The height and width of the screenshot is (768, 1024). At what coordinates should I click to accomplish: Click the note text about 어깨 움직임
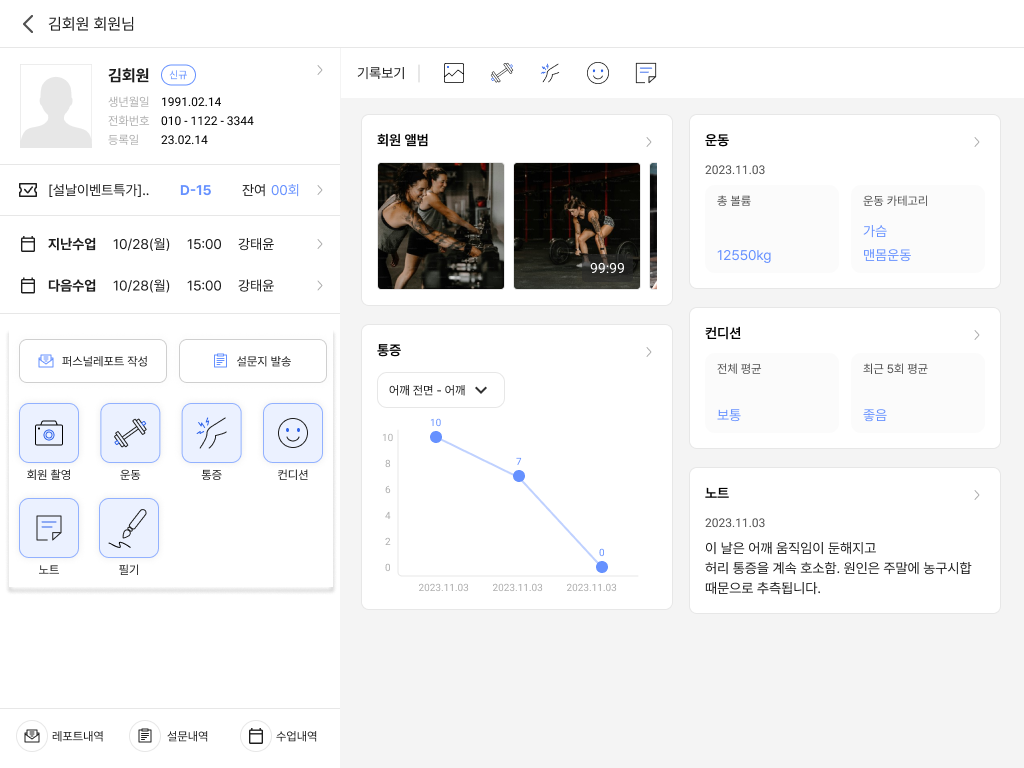(x=838, y=568)
